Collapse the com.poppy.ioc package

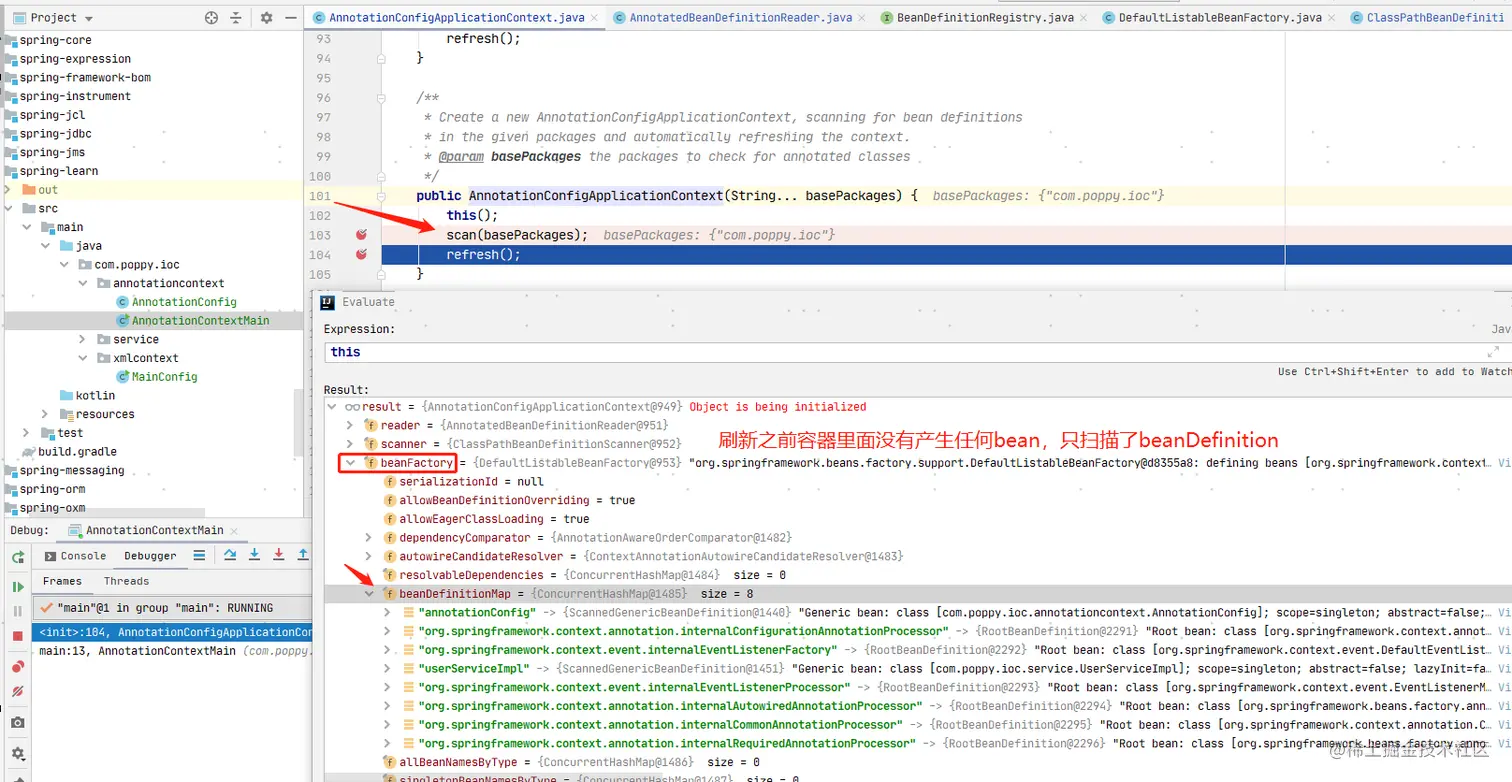click(x=65, y=265)
